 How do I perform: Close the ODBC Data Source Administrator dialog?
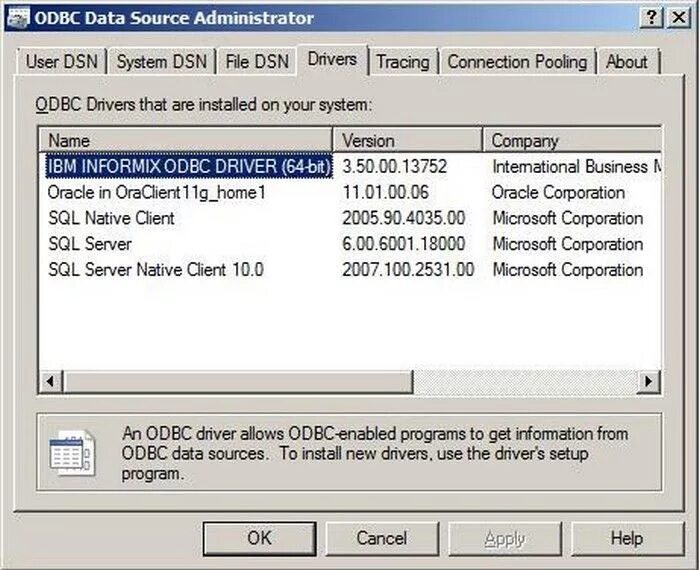point(679,18)
